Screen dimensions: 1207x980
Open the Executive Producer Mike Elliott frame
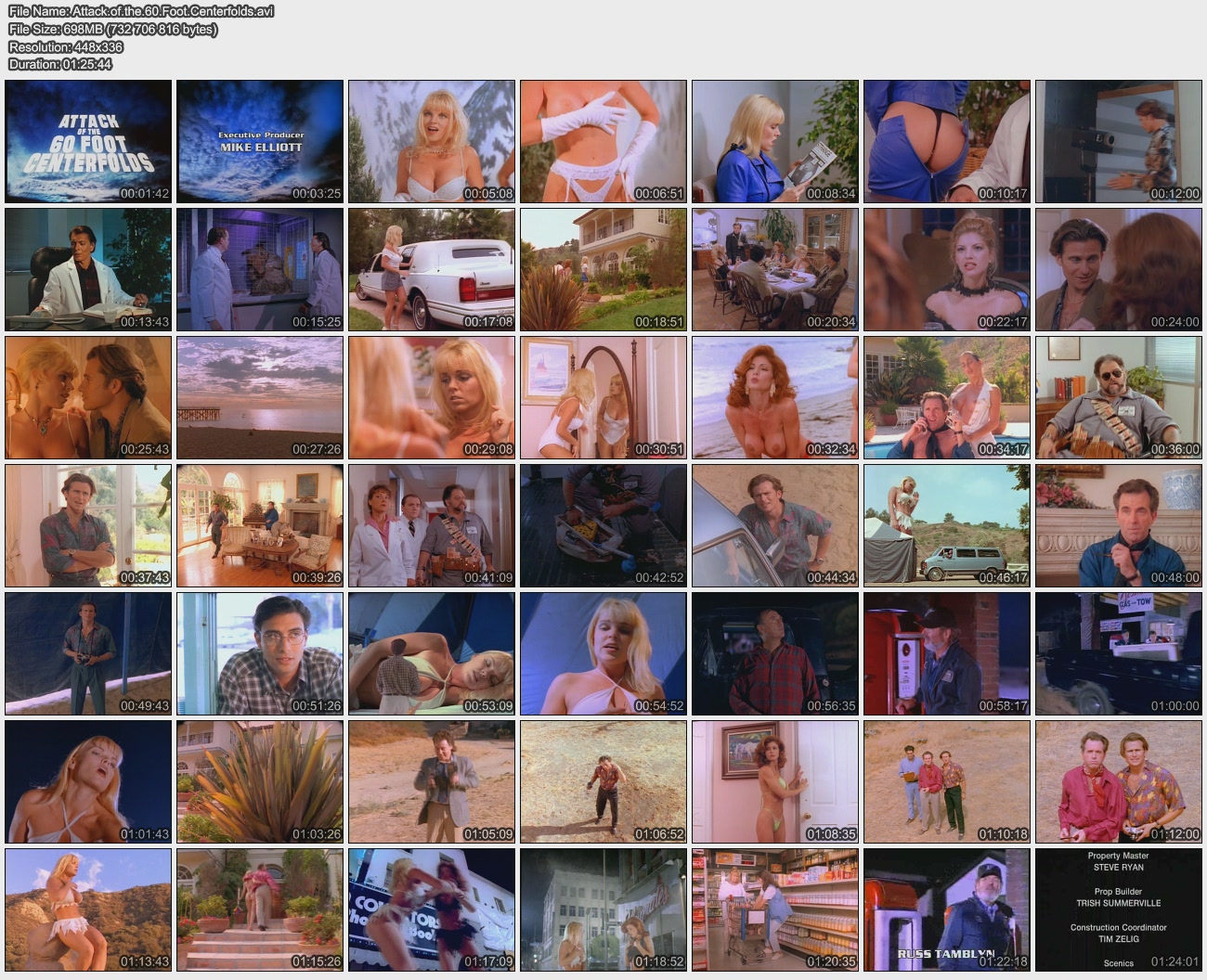click(x=260, y=141)
